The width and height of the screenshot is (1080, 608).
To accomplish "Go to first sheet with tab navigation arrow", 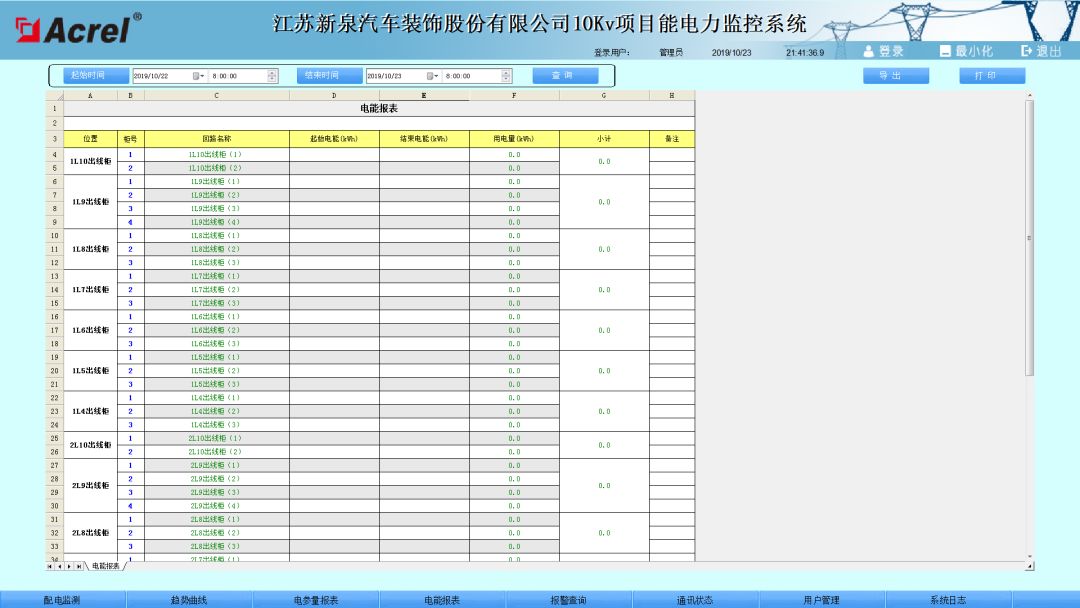I will (x=50, y=566).
